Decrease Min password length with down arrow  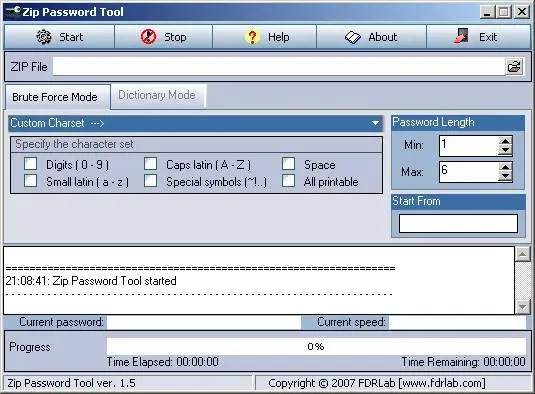click(505, 150)
